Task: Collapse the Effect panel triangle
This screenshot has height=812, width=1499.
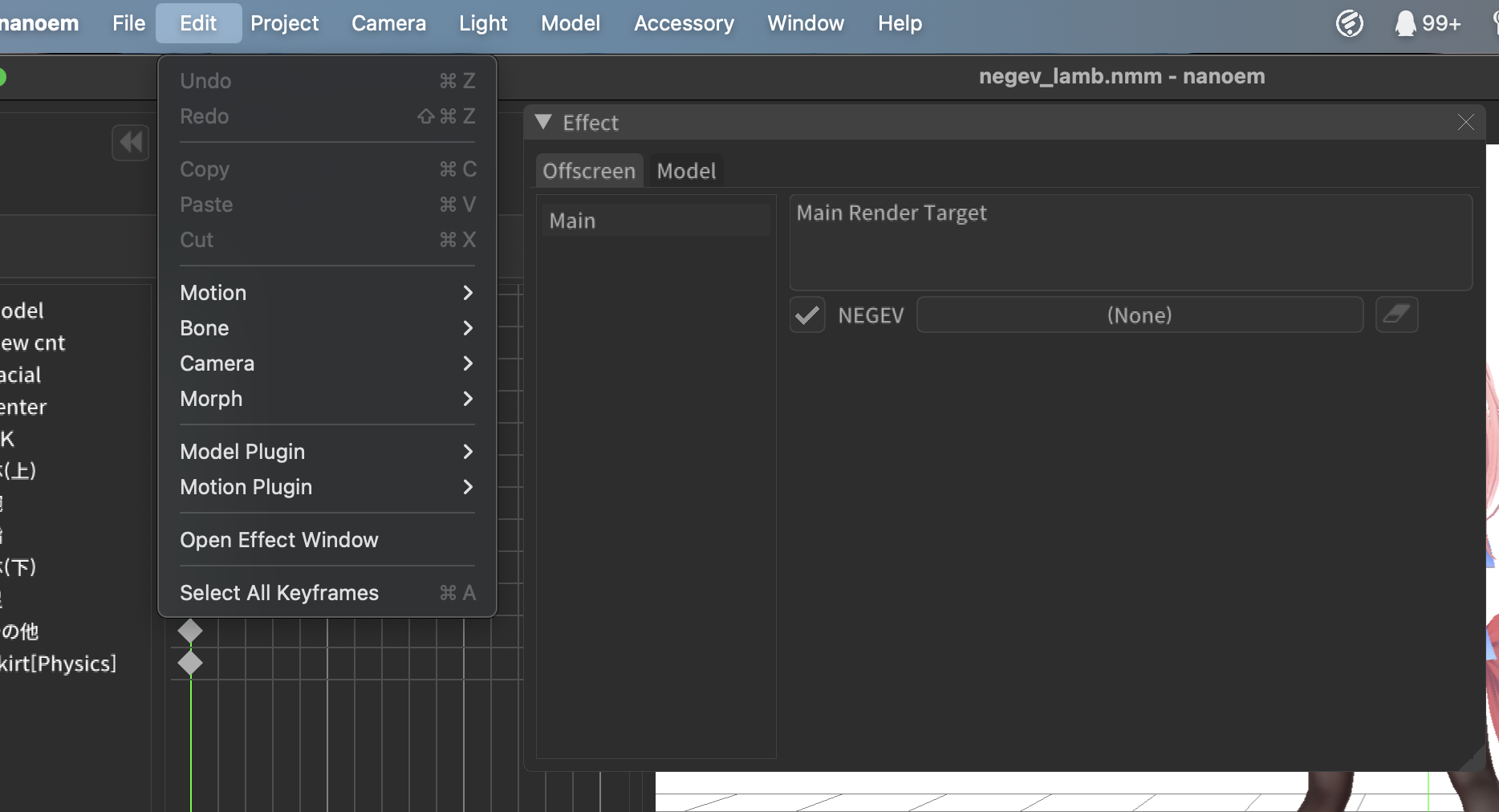Action: 543,122
